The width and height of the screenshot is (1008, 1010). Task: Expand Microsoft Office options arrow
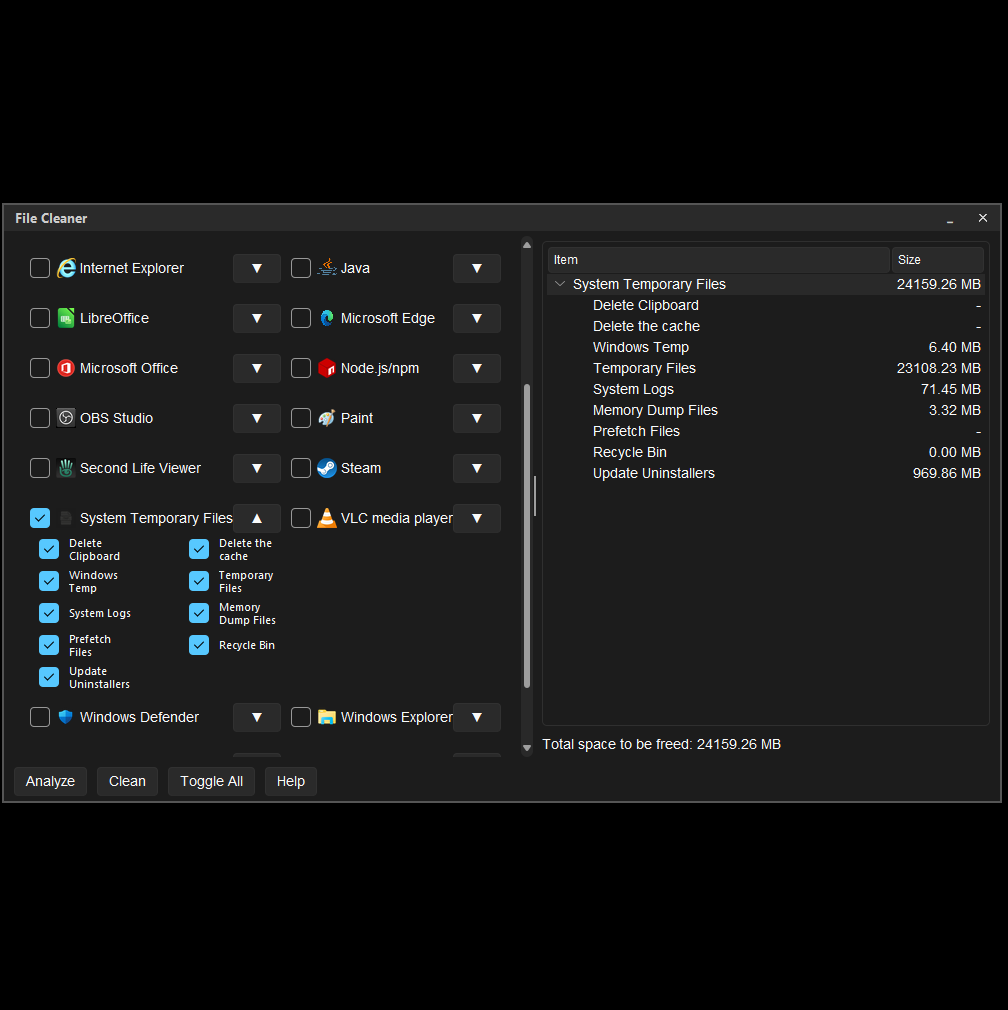257,368
